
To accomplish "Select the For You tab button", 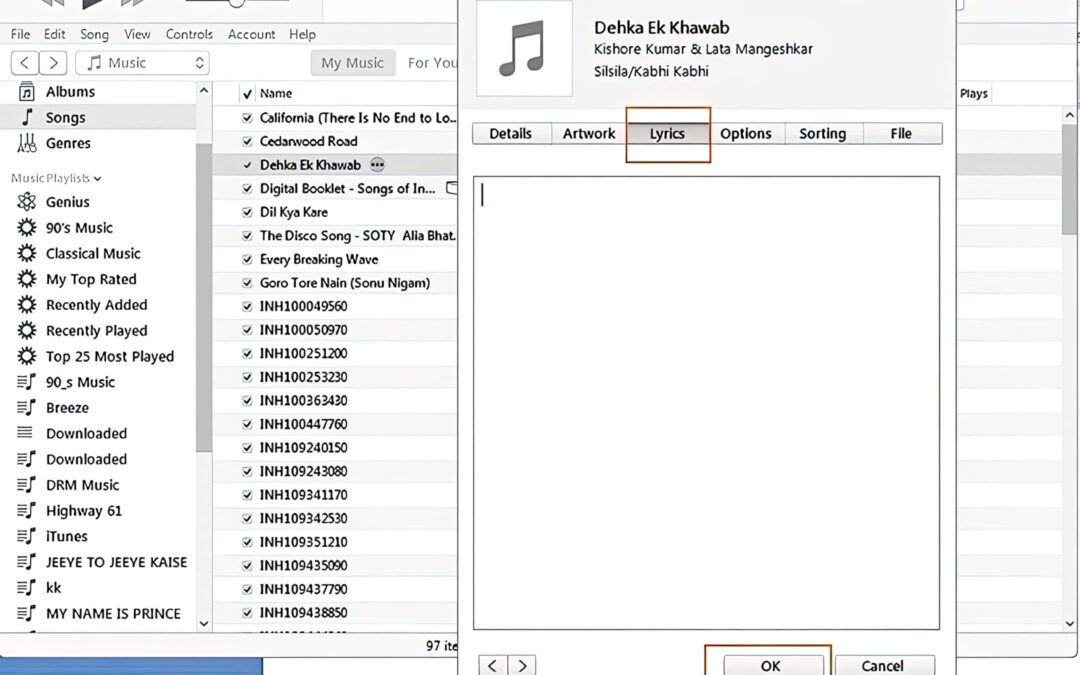I will pos(432,63).
